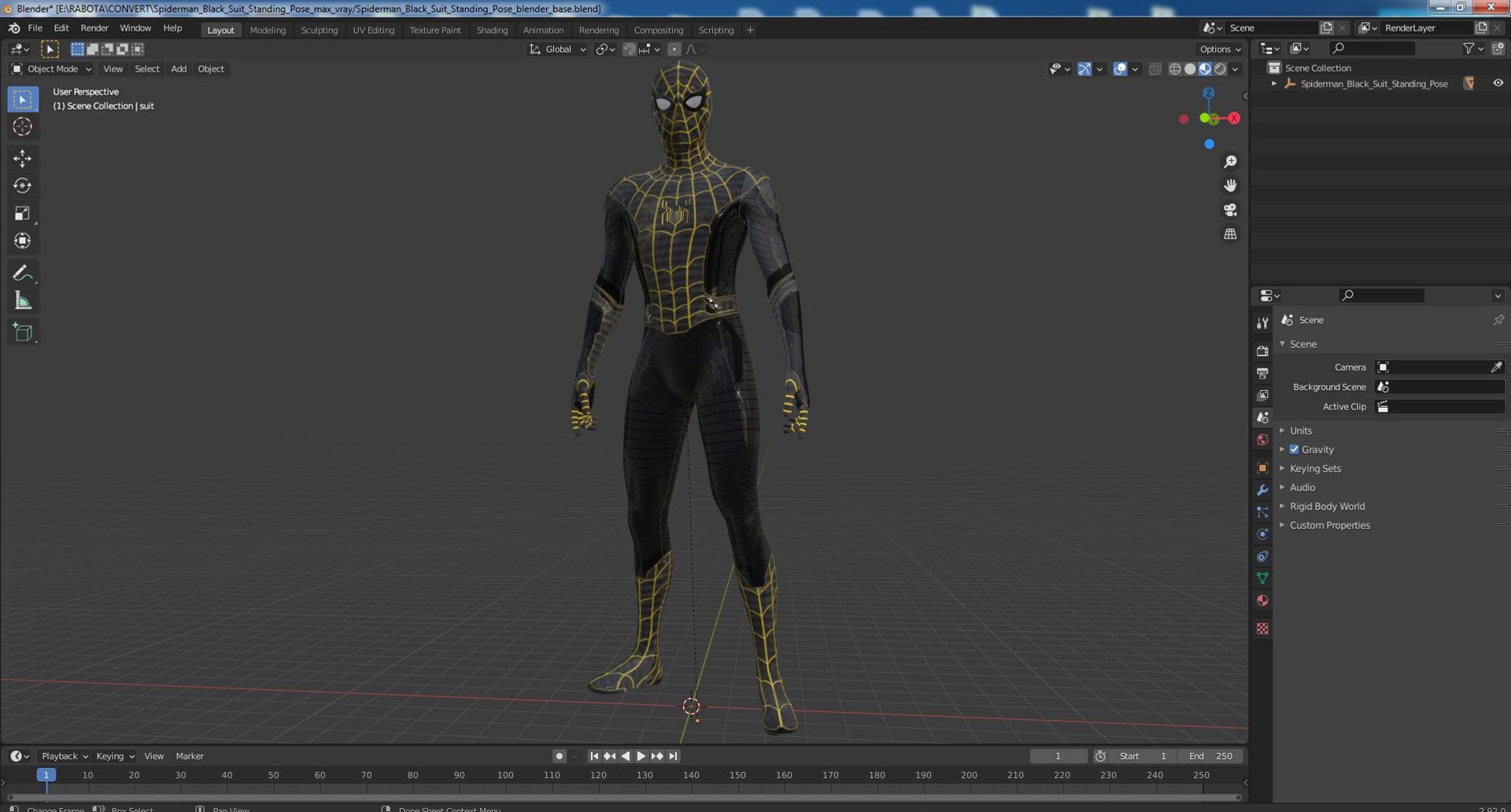Toggle the camera view icon
Image resolution: width=1511 pixels, height=812 pixels.
point(1230,210)
